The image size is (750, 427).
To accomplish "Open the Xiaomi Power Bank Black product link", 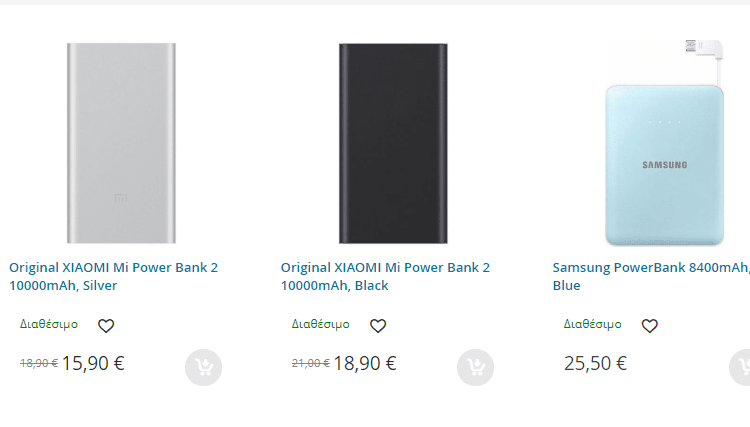I will coord(385,276).
